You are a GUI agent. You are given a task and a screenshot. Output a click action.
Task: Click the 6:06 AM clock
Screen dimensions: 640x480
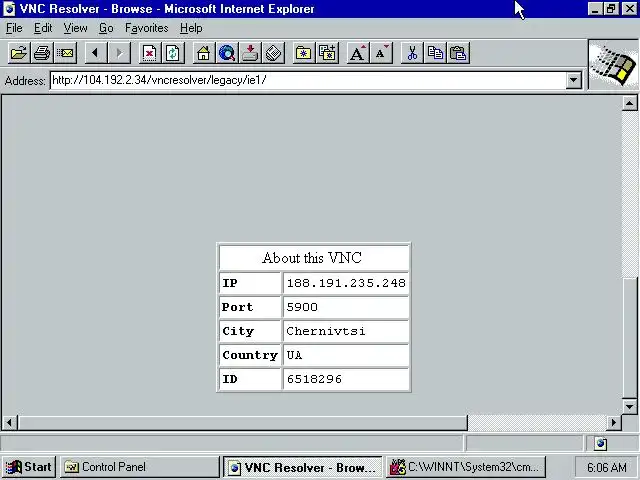[x=607, y=467]
